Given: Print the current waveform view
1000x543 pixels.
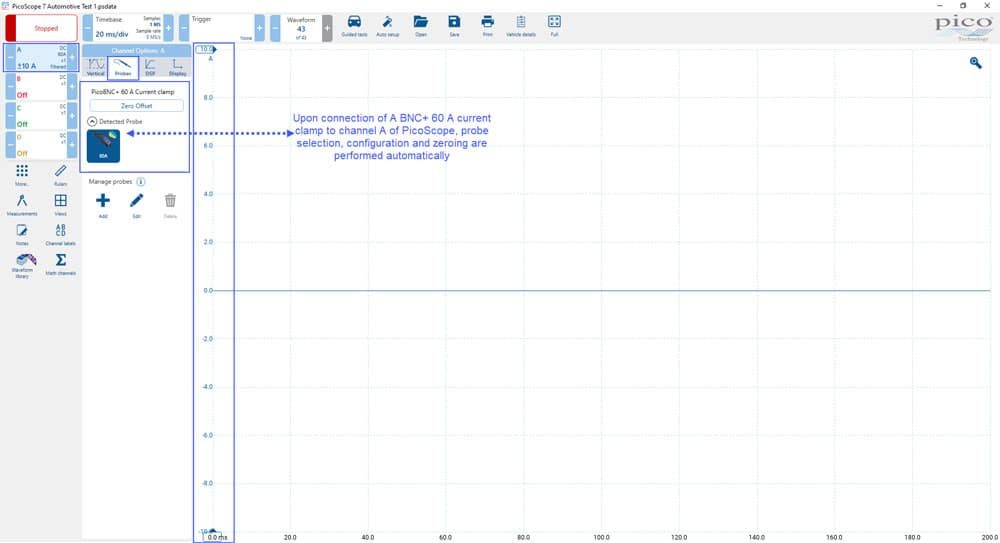Looking at the screenshot, I should (487, 26).
